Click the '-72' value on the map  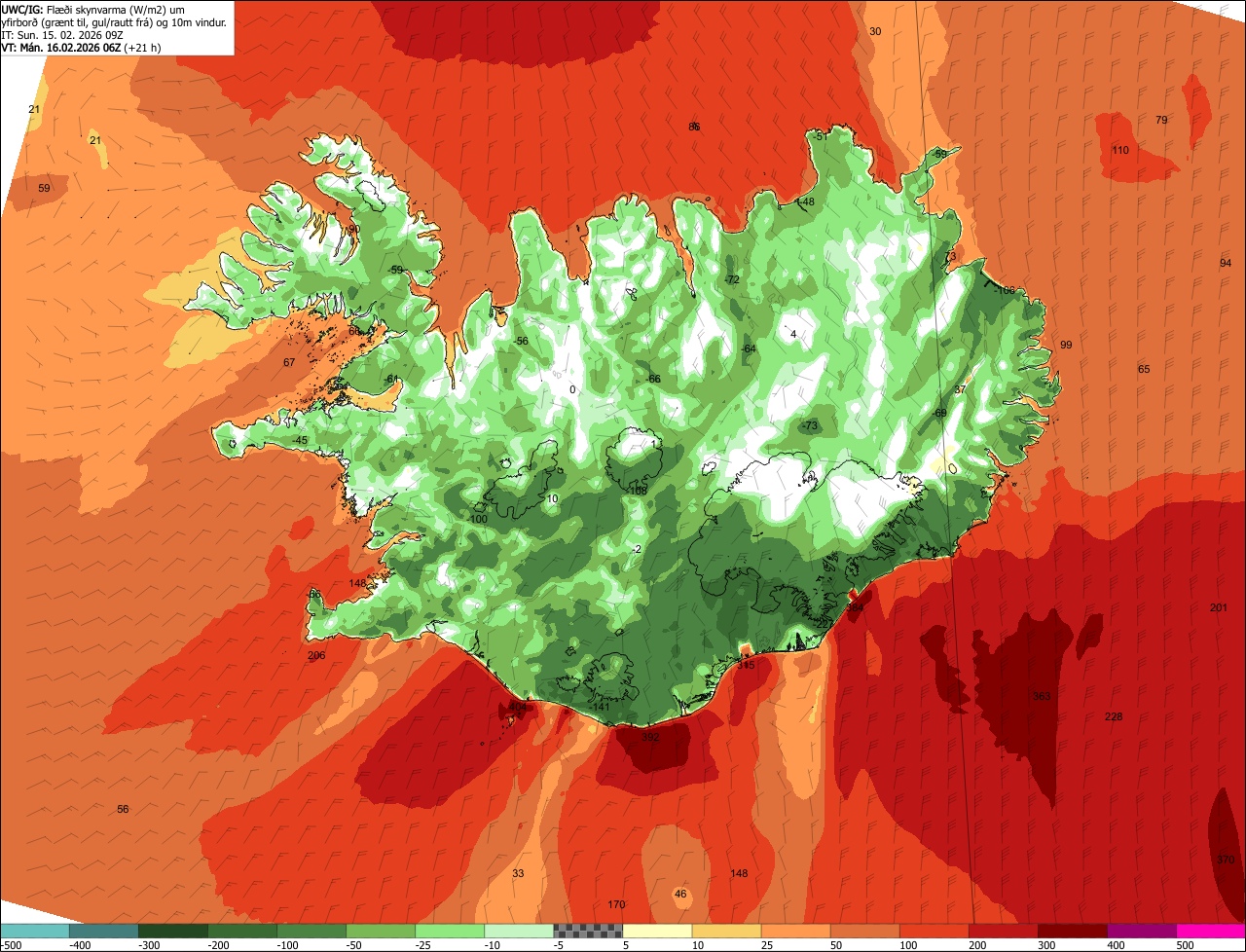click(x=732, y=279)
